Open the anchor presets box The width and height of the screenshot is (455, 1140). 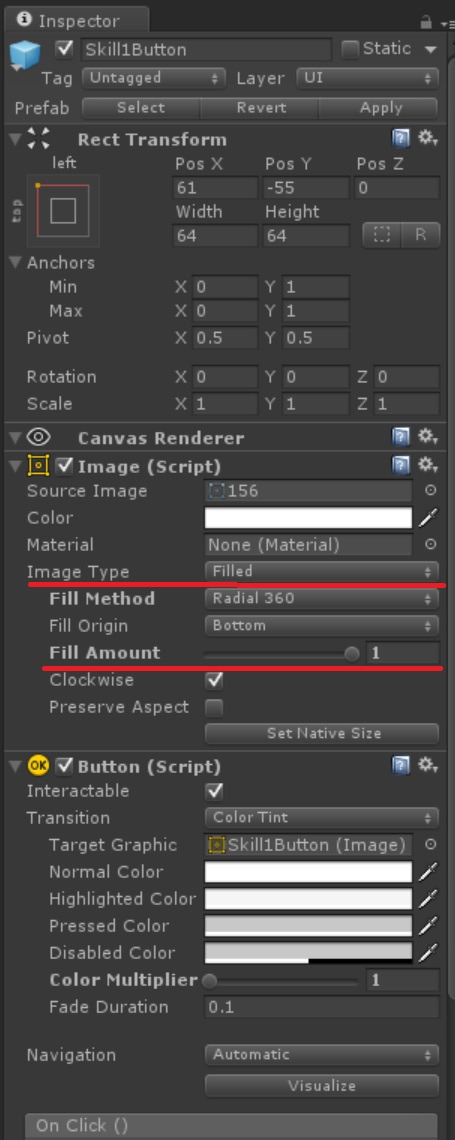(63, 210)
